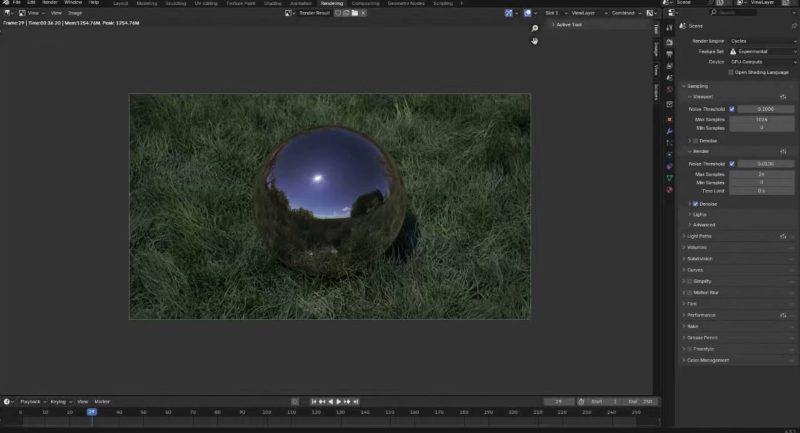Jump to the first frame
This screenshot has width=800, height=433.
point(313,402)
